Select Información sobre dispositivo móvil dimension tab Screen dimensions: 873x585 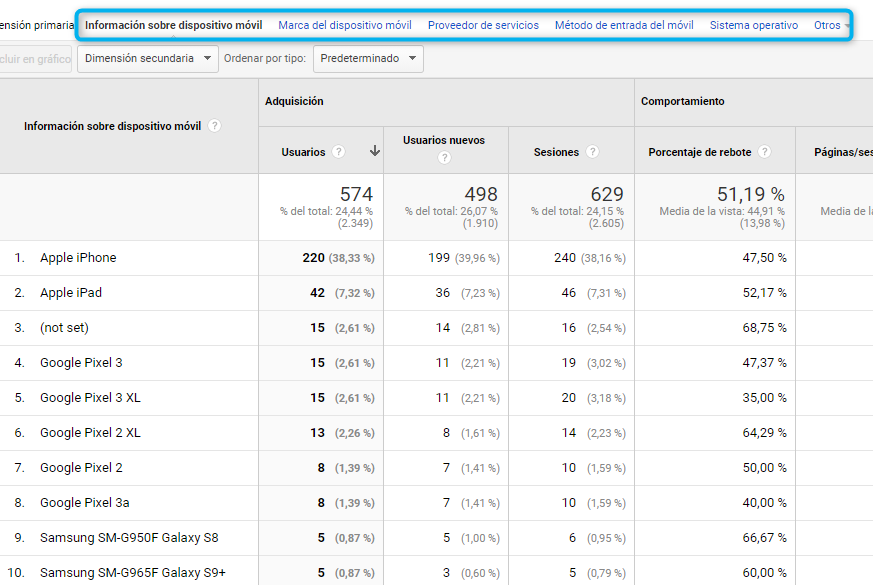173,25
